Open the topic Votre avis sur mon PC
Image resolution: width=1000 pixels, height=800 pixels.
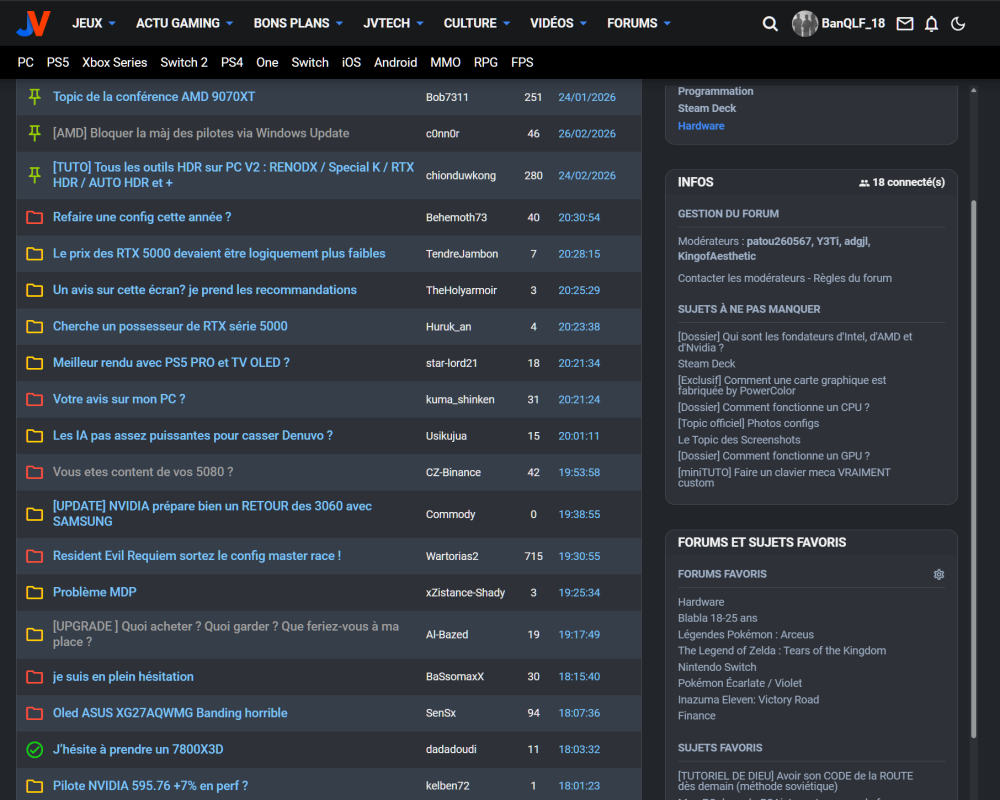pyautogui.click(x=119, y=399)
